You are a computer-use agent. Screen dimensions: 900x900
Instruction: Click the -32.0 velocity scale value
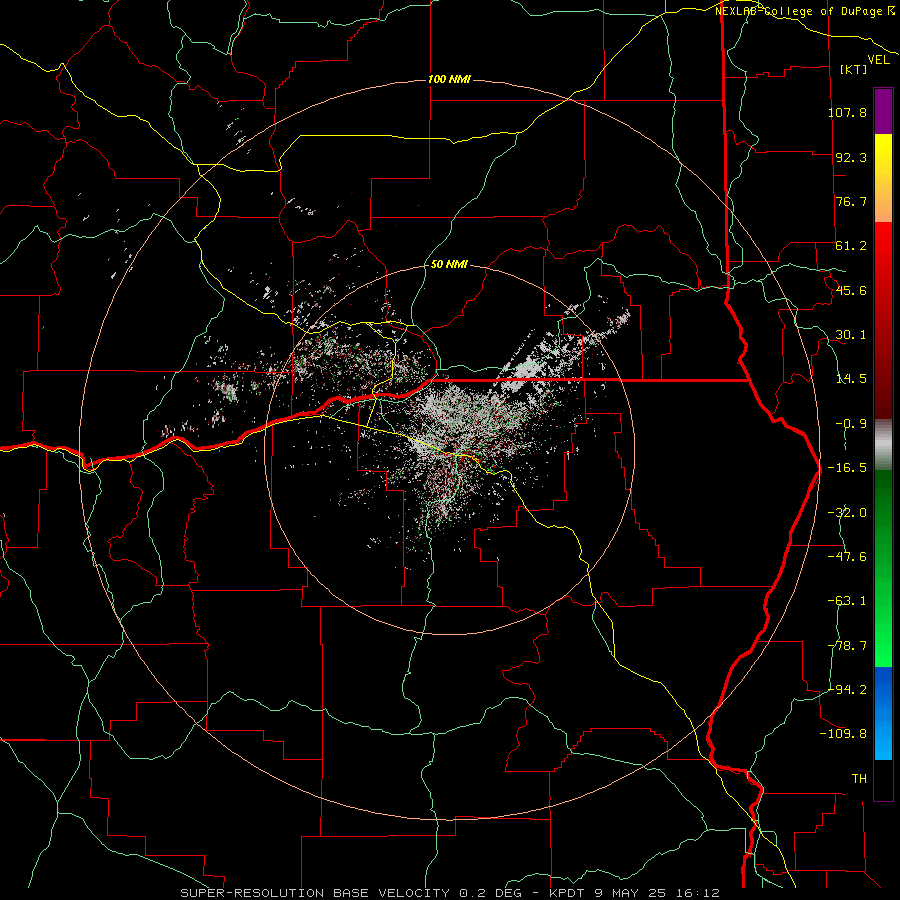[847, 513]
